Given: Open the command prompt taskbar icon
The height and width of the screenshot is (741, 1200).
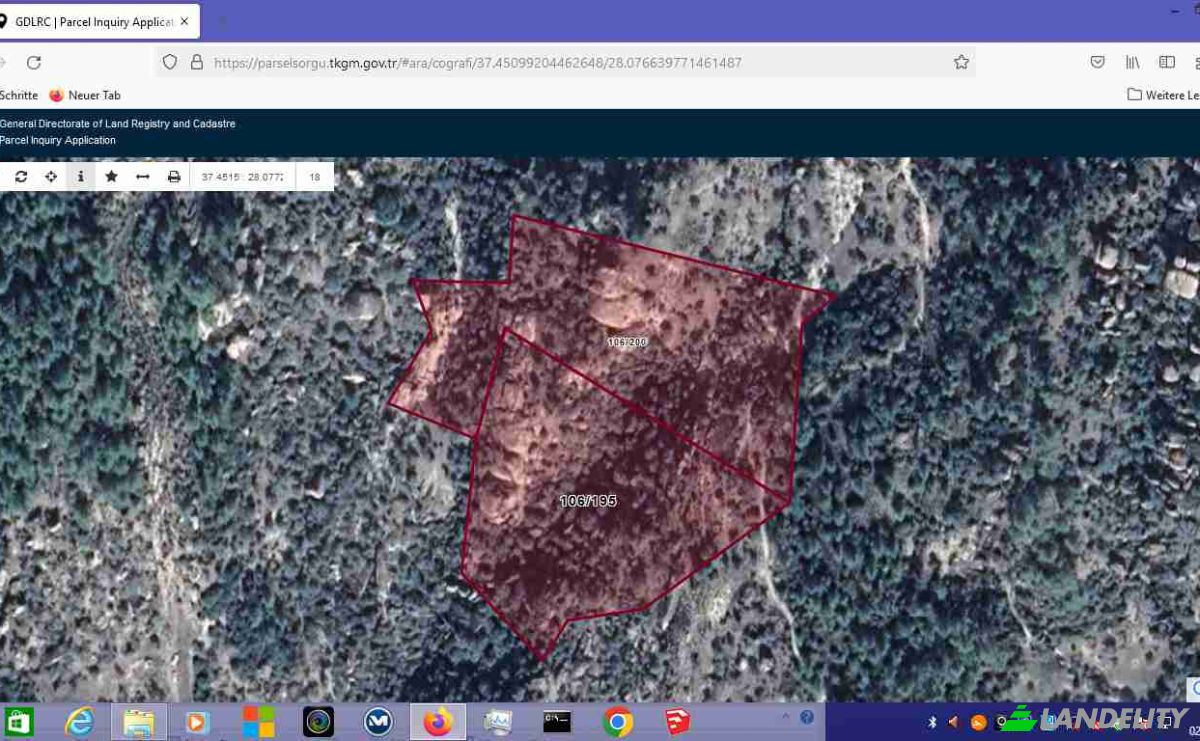Looking at the screenshot, I should pyautogui.click(x=557, y=720).
